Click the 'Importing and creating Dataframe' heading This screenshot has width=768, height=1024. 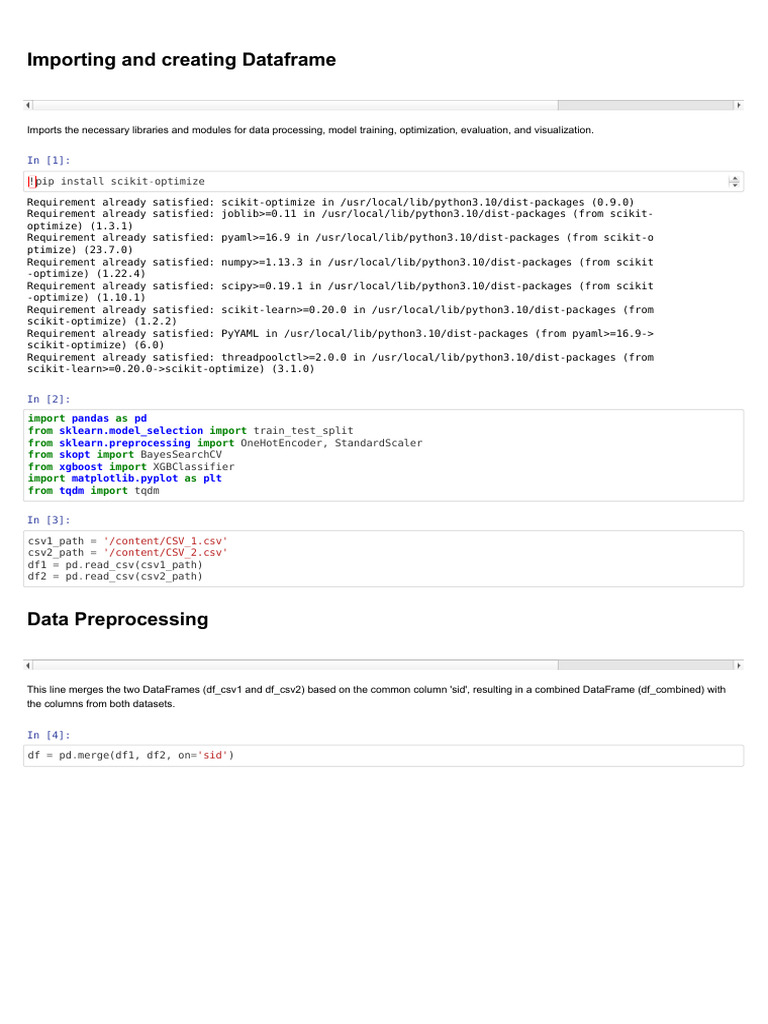(x=182, y=59)
